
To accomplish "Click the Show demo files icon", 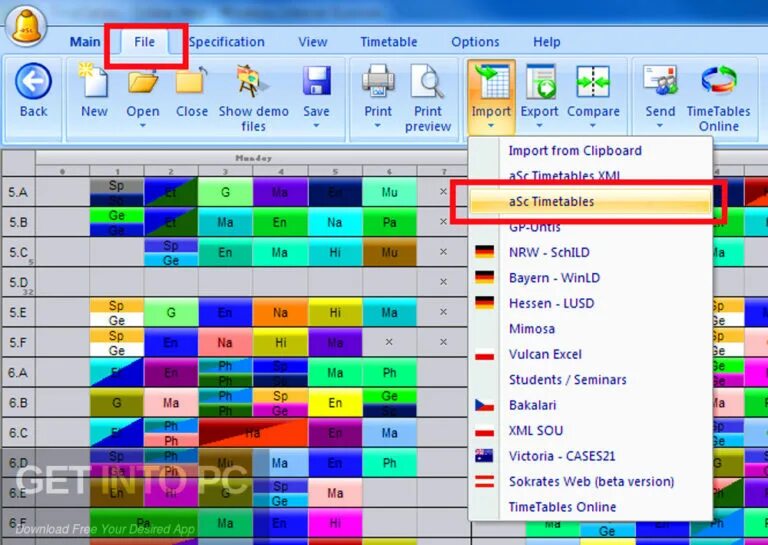I will [x=252, y=81].
